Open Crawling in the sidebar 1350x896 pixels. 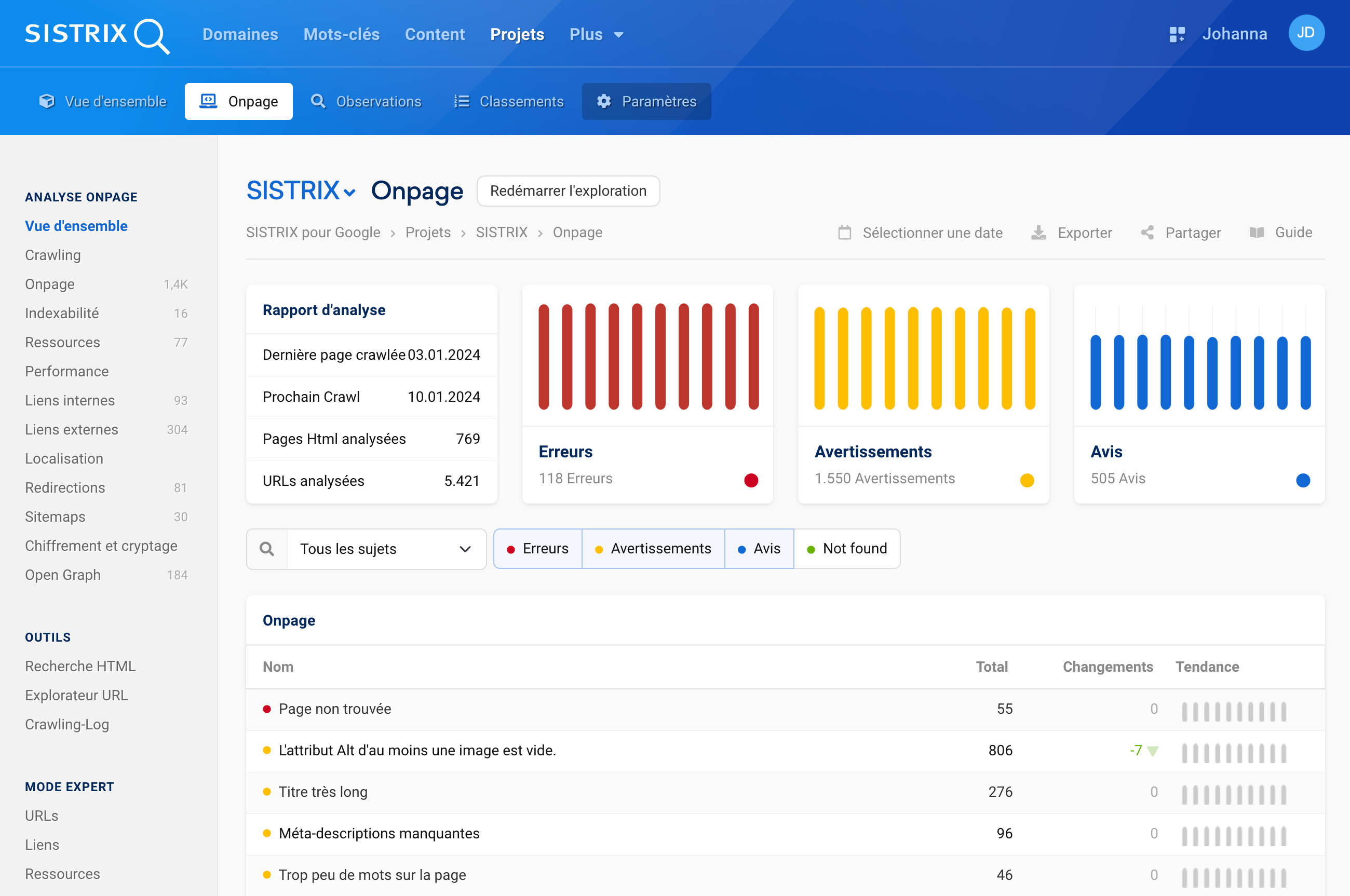point(52,255)
